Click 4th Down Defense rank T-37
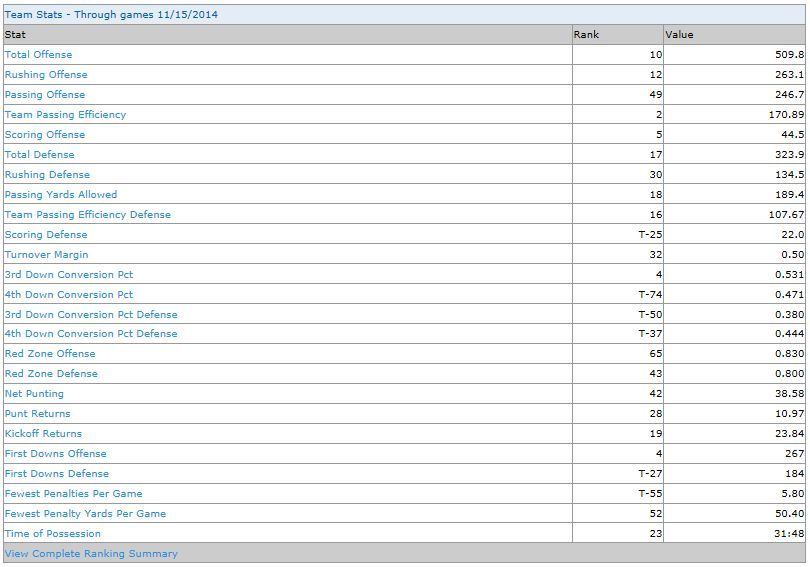The width and height of the screenshot is (810, 567). tap(650, 334)
